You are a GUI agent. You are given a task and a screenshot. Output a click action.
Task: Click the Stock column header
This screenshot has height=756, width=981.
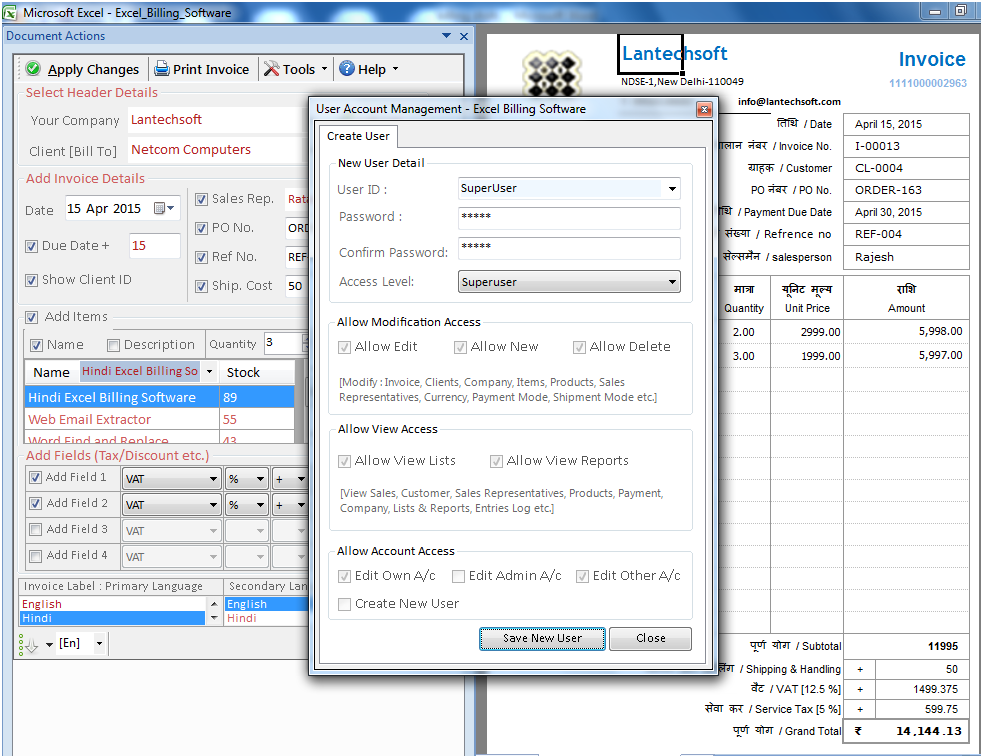257,372
